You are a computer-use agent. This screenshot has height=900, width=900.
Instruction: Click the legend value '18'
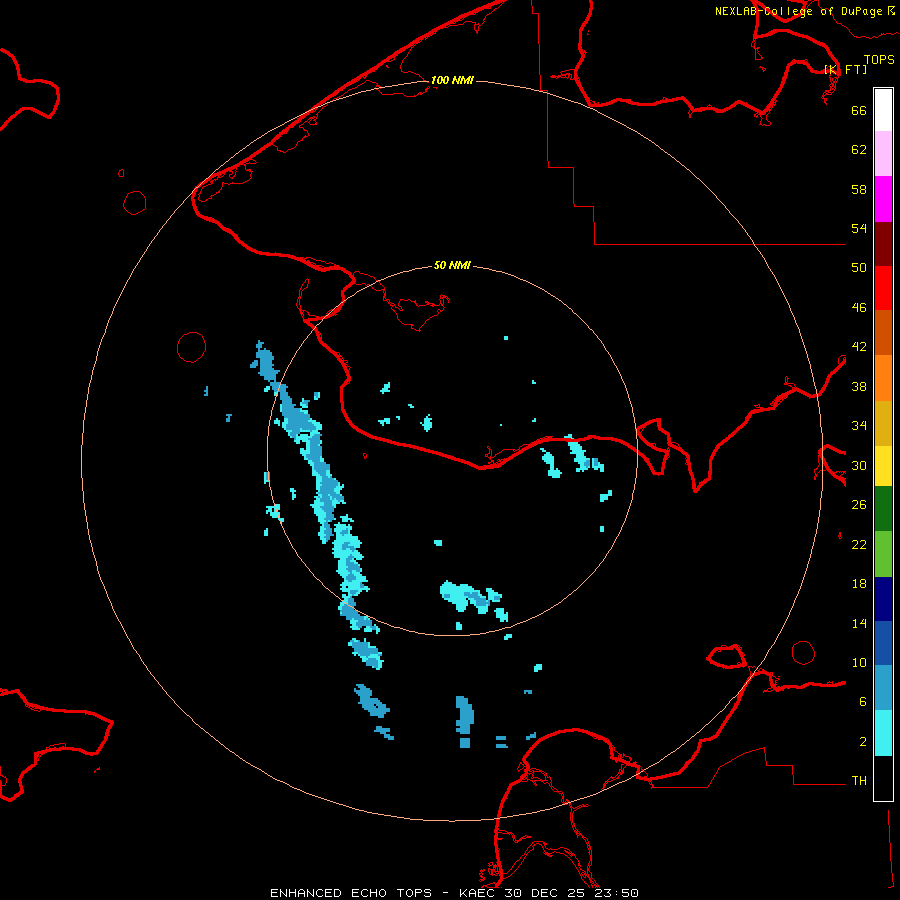pos(859,584)
